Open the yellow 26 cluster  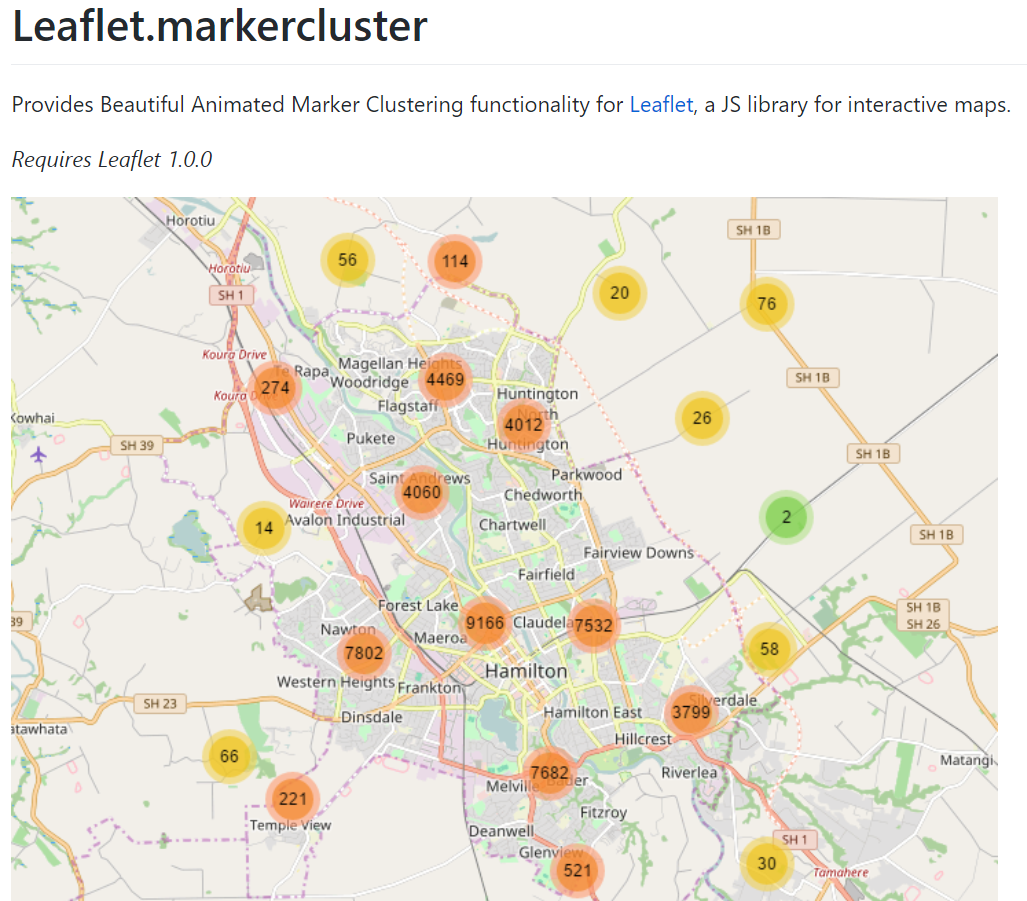[701, 418]
